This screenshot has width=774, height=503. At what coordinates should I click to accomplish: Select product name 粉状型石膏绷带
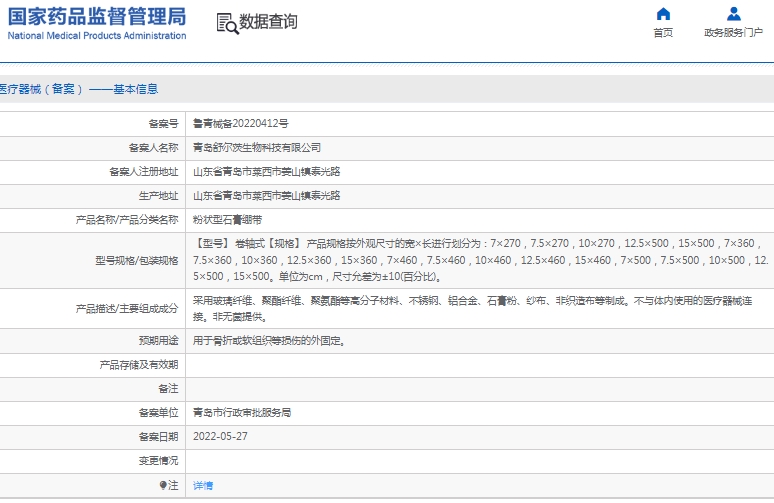coord(228,220)
